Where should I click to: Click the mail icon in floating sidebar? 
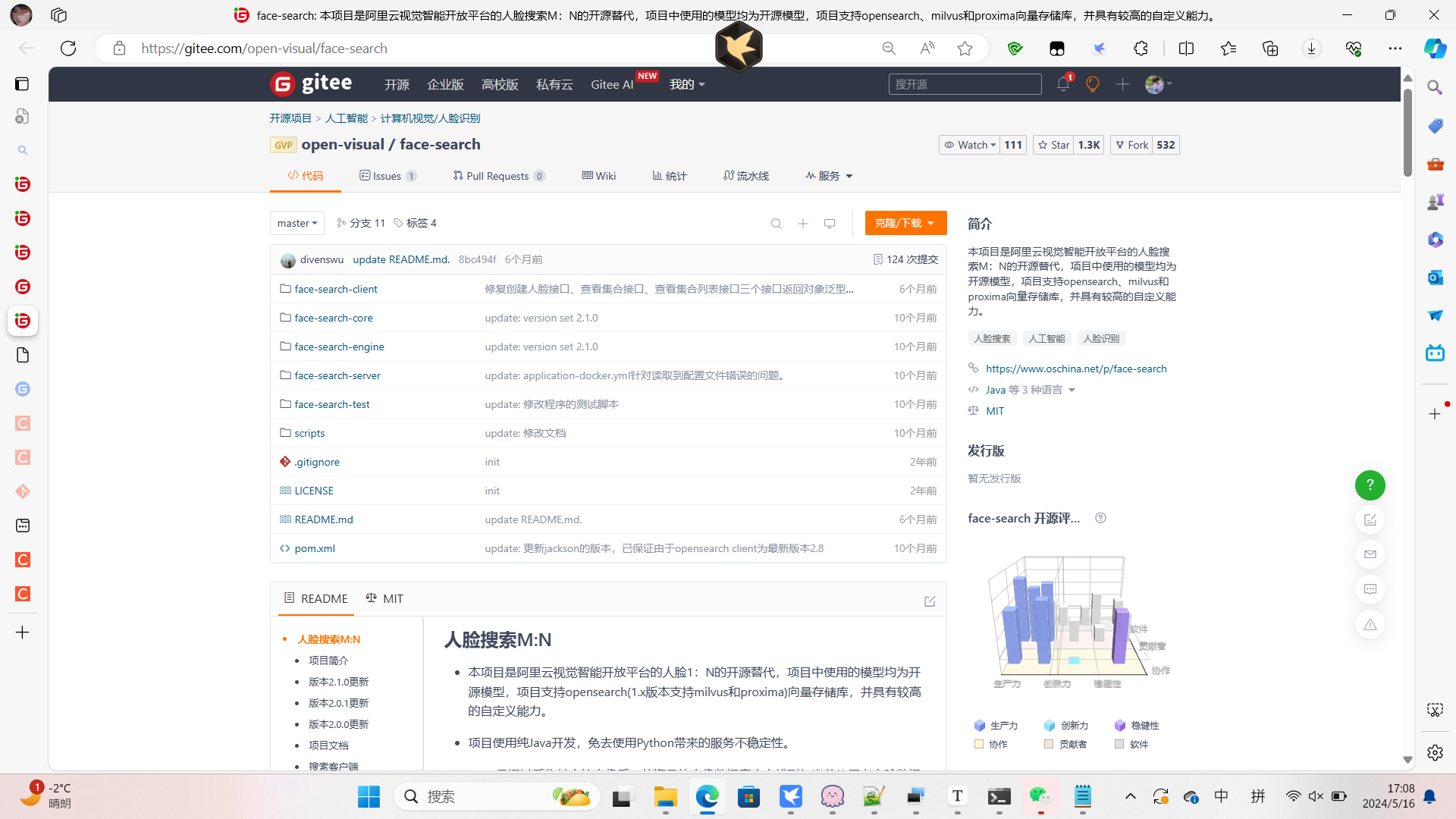coord(1370,554)
